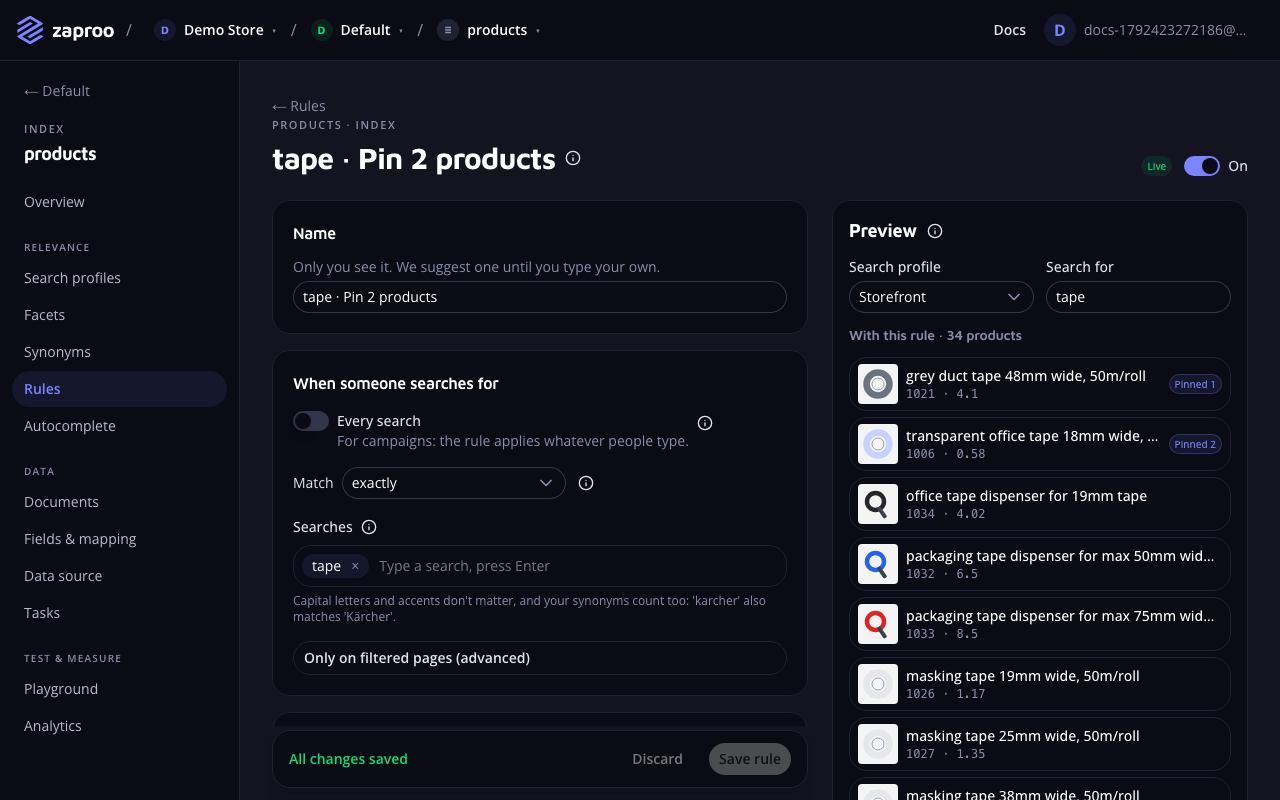Click the Pinned 2 badge
Screen dimensions: 1280x800
1195,444
